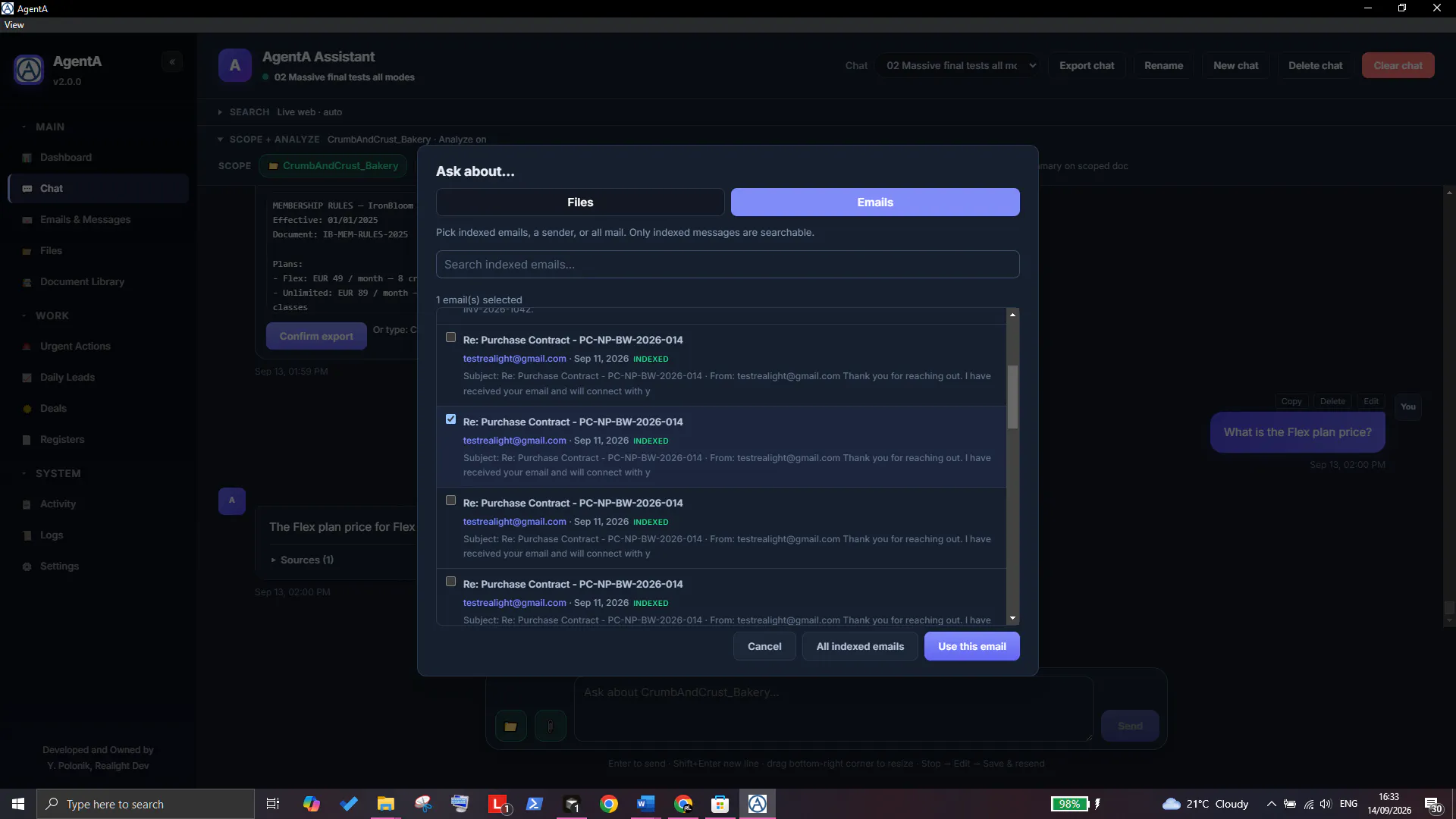This screenshot has height=819, width=1456.
Task: Collapse the WORK sidebar group
Action: point(24,316)
